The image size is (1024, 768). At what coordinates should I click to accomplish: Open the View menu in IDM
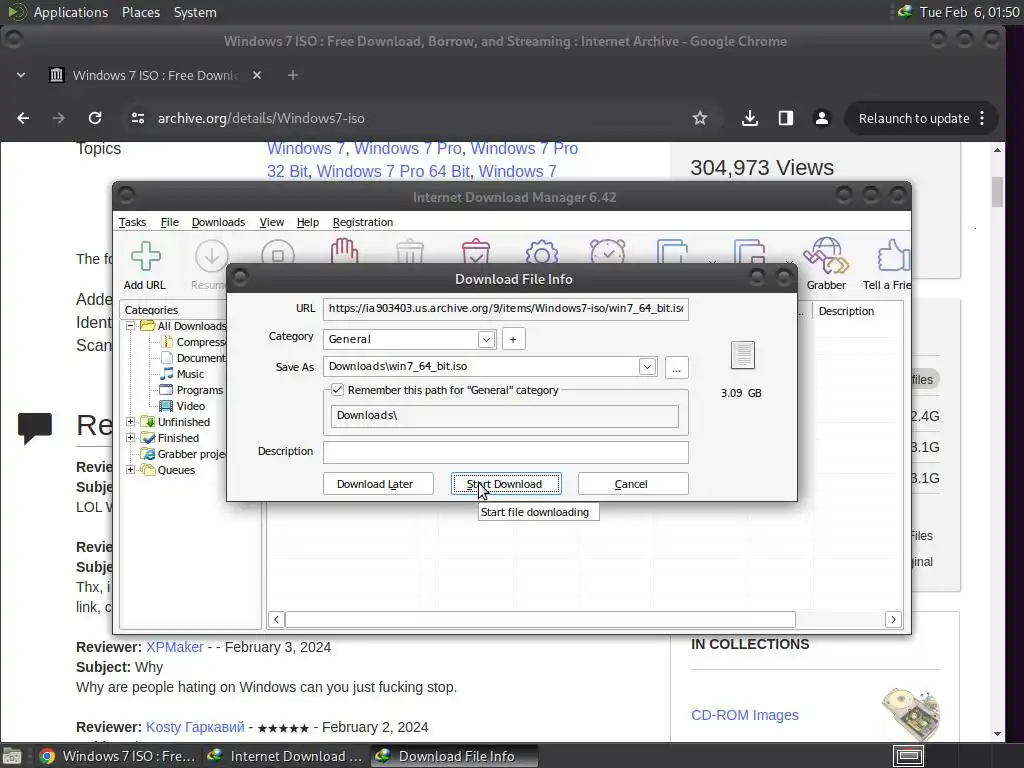point(272,222)
